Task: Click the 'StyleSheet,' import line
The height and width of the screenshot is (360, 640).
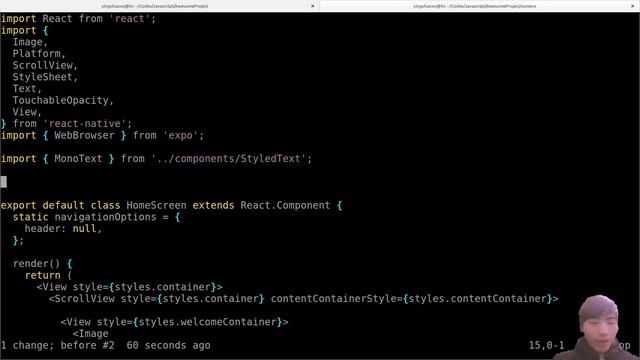Action: click(x=45, y=77)
